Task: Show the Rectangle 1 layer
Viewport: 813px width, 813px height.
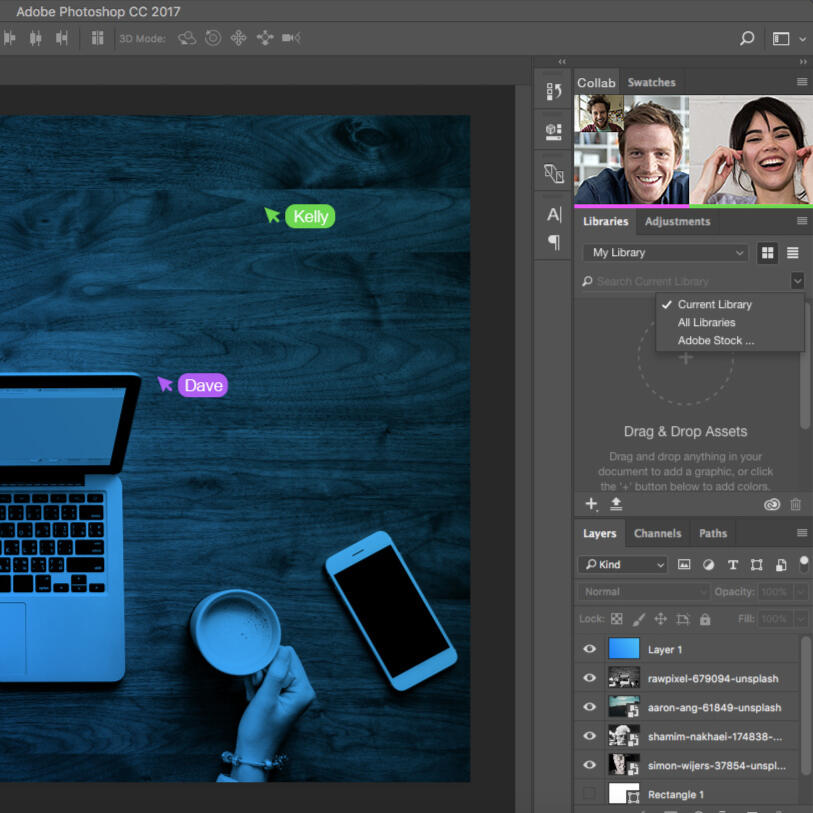Action: (589, 794)
